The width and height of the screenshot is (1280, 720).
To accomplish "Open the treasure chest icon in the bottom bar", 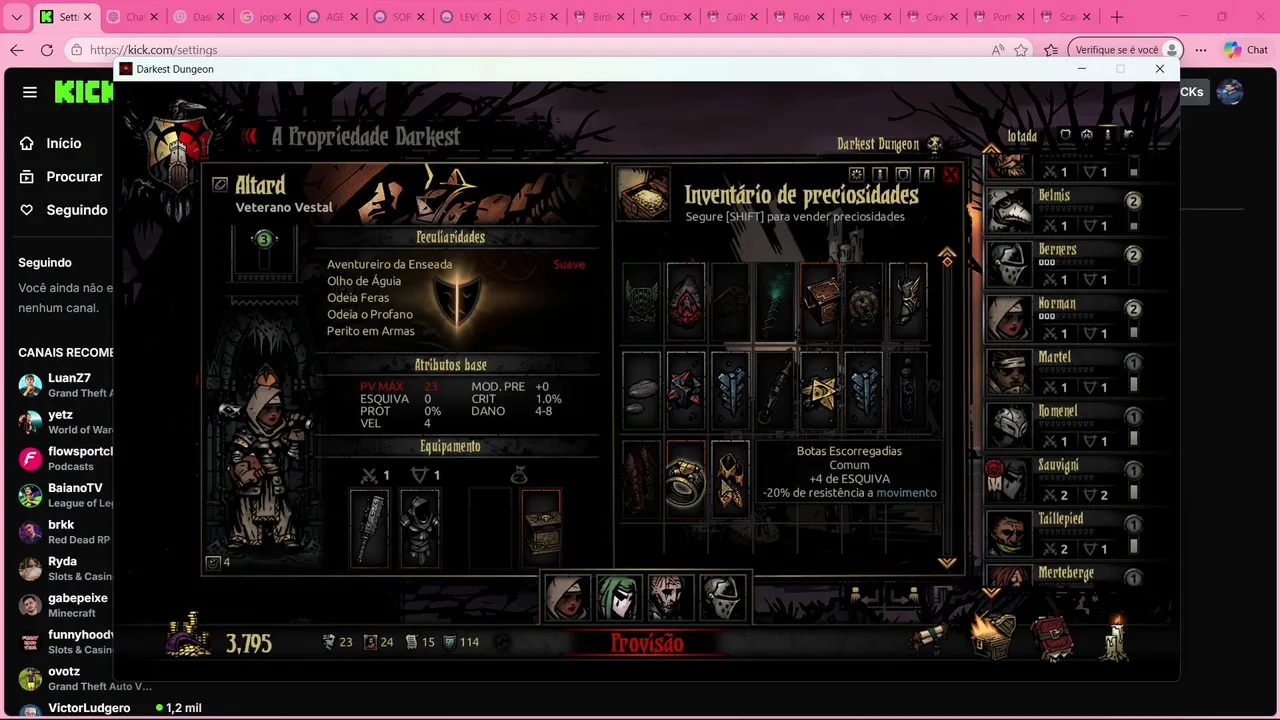I will click(994, 636).
